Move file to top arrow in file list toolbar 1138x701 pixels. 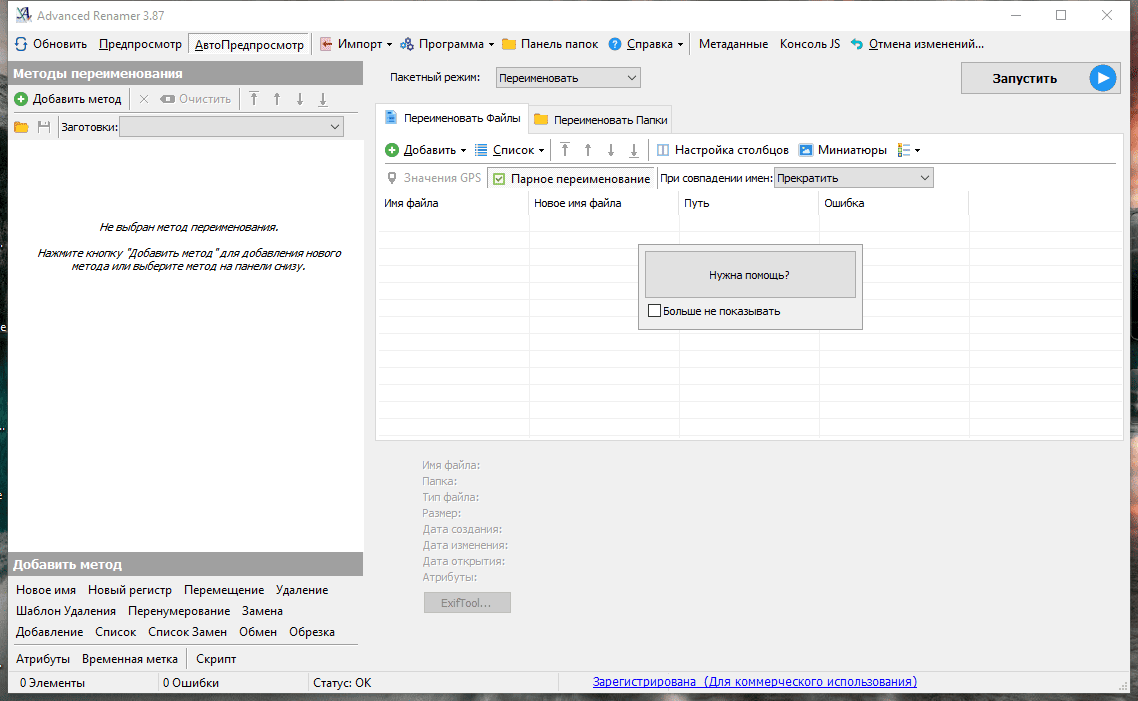coord(564,150)
